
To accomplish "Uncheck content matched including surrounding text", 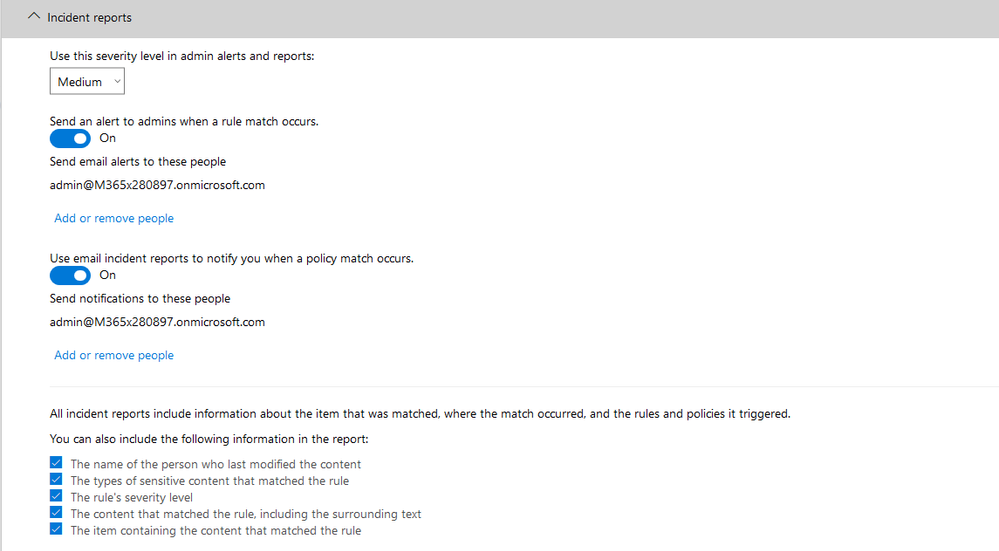I will pyautogui.click(x=56, y=512).
